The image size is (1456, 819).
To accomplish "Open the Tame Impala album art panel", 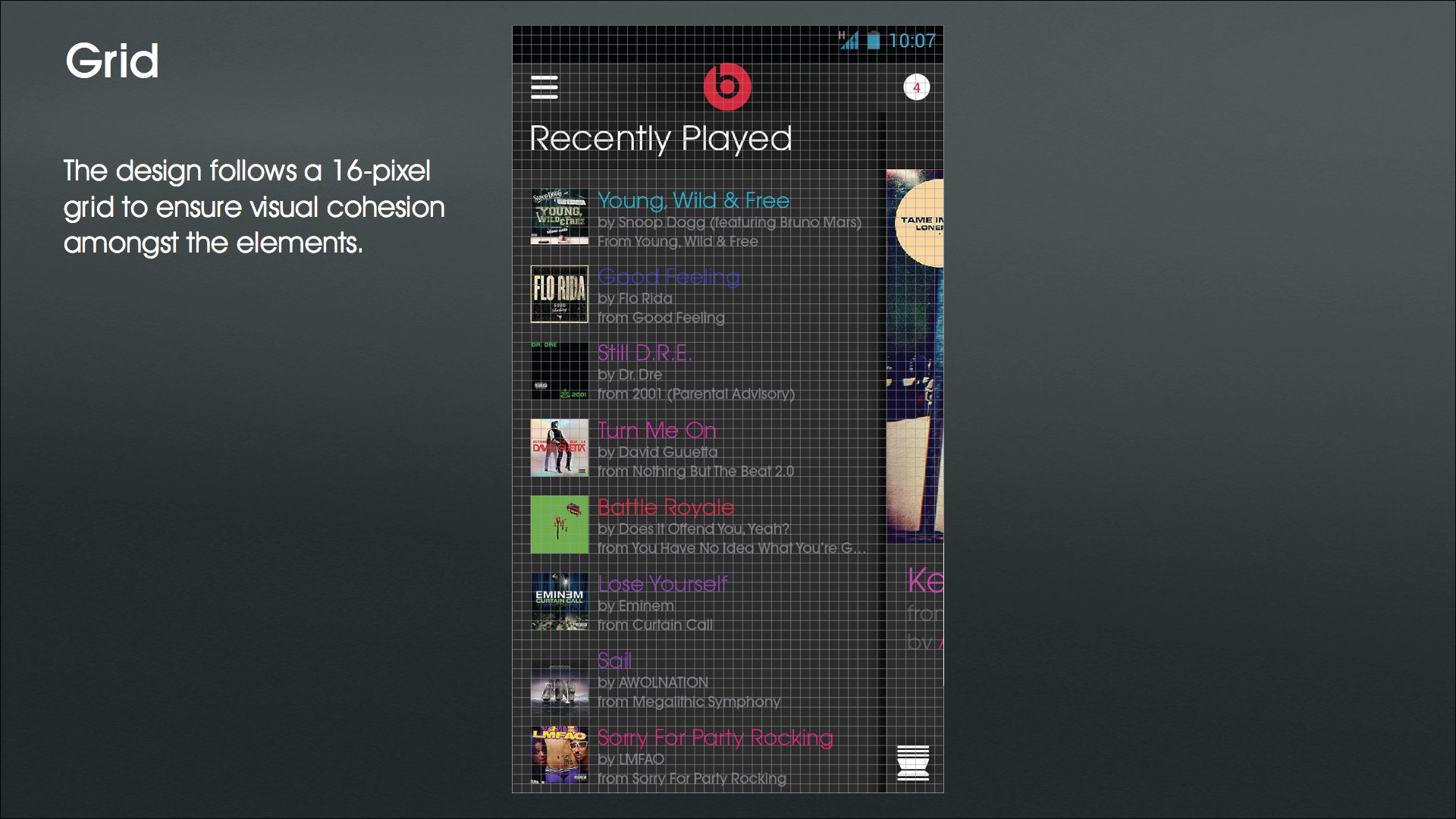I will pos(915,356).
